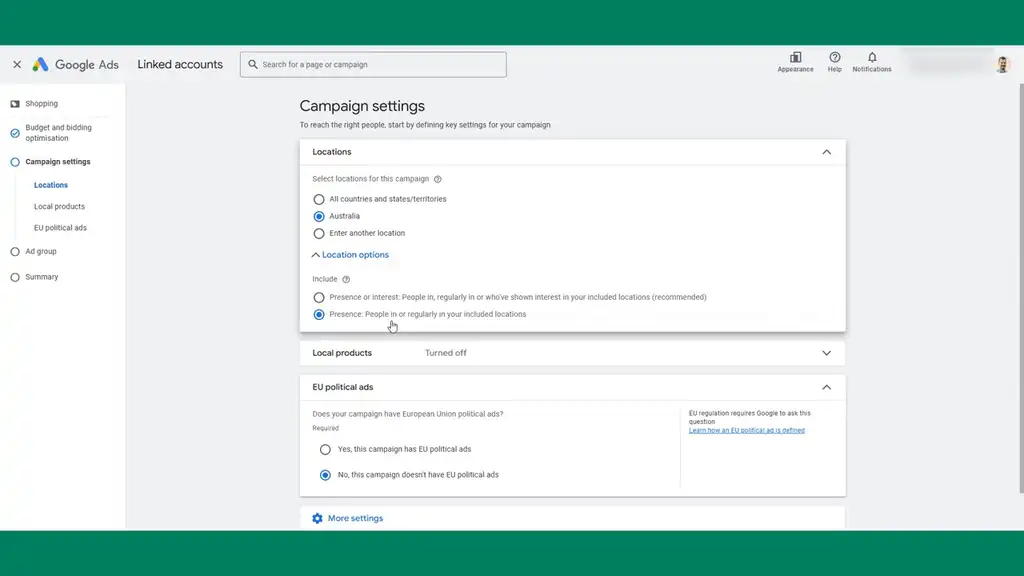
Task: Select All countries and states/territories option
Action: point(319,199)
